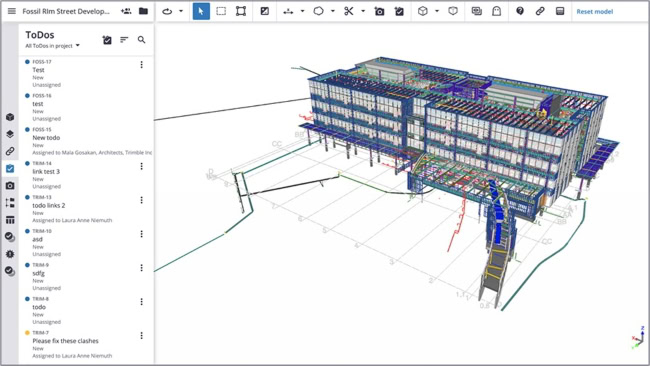Open the Orbit tool dropdown arrow
The width and height of the screenshot is (650, 366).
(x=181, y=11)
